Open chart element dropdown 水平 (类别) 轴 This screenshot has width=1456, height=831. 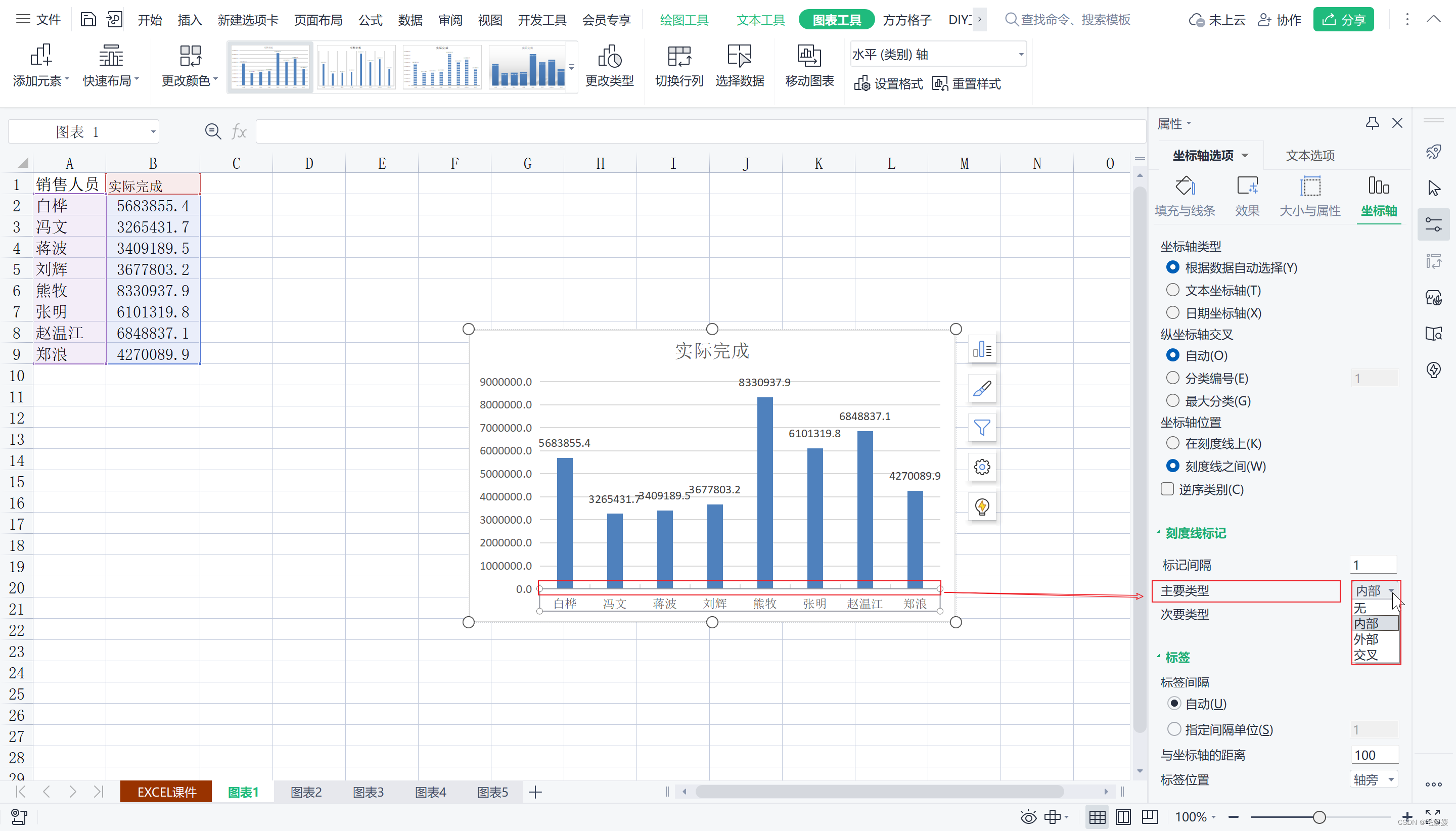click(938, 54)
